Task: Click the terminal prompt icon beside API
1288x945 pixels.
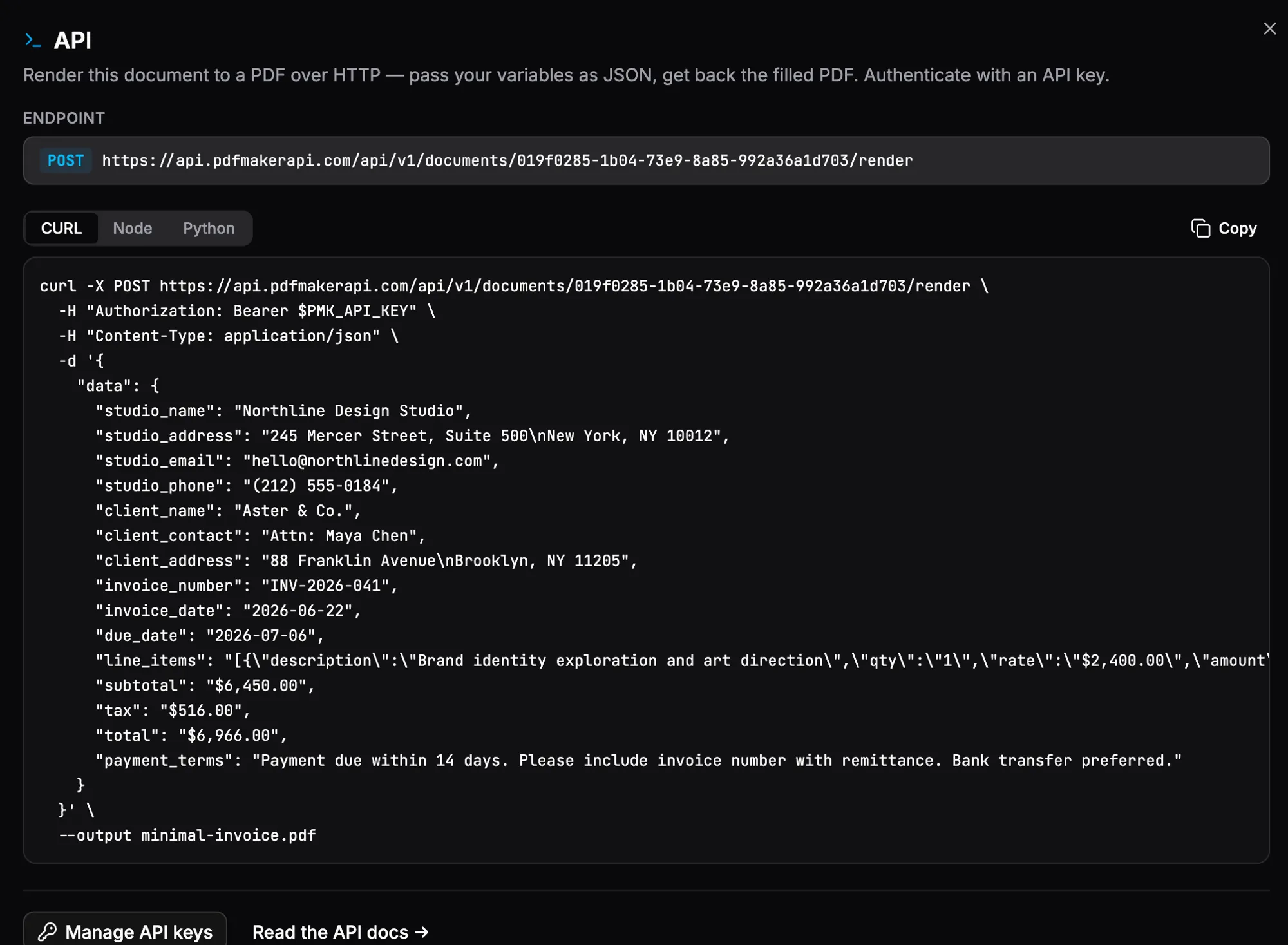Action: click(x=33, y=41)
